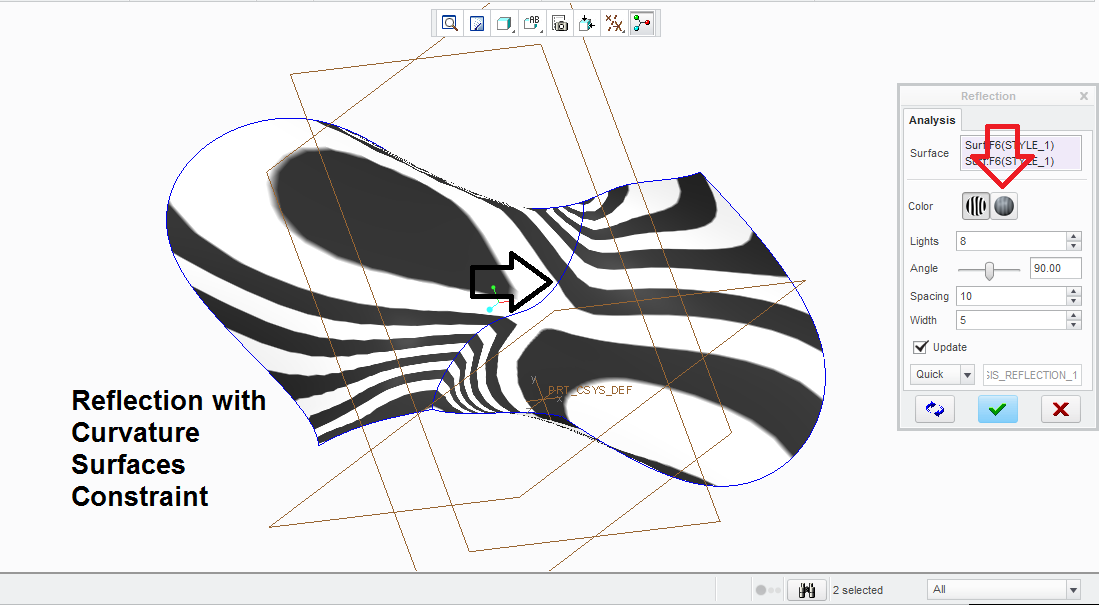This screenshot has width=1099, height=605.
Task: Decrease the Lights value with down arrow
Action: 1074,246
